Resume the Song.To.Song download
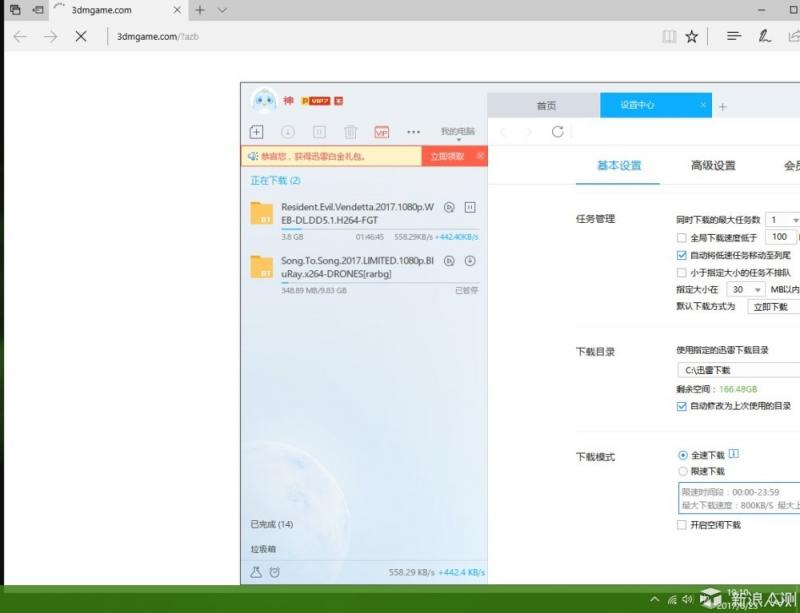Viewport: 800px width, 613px height. point(470,261)
